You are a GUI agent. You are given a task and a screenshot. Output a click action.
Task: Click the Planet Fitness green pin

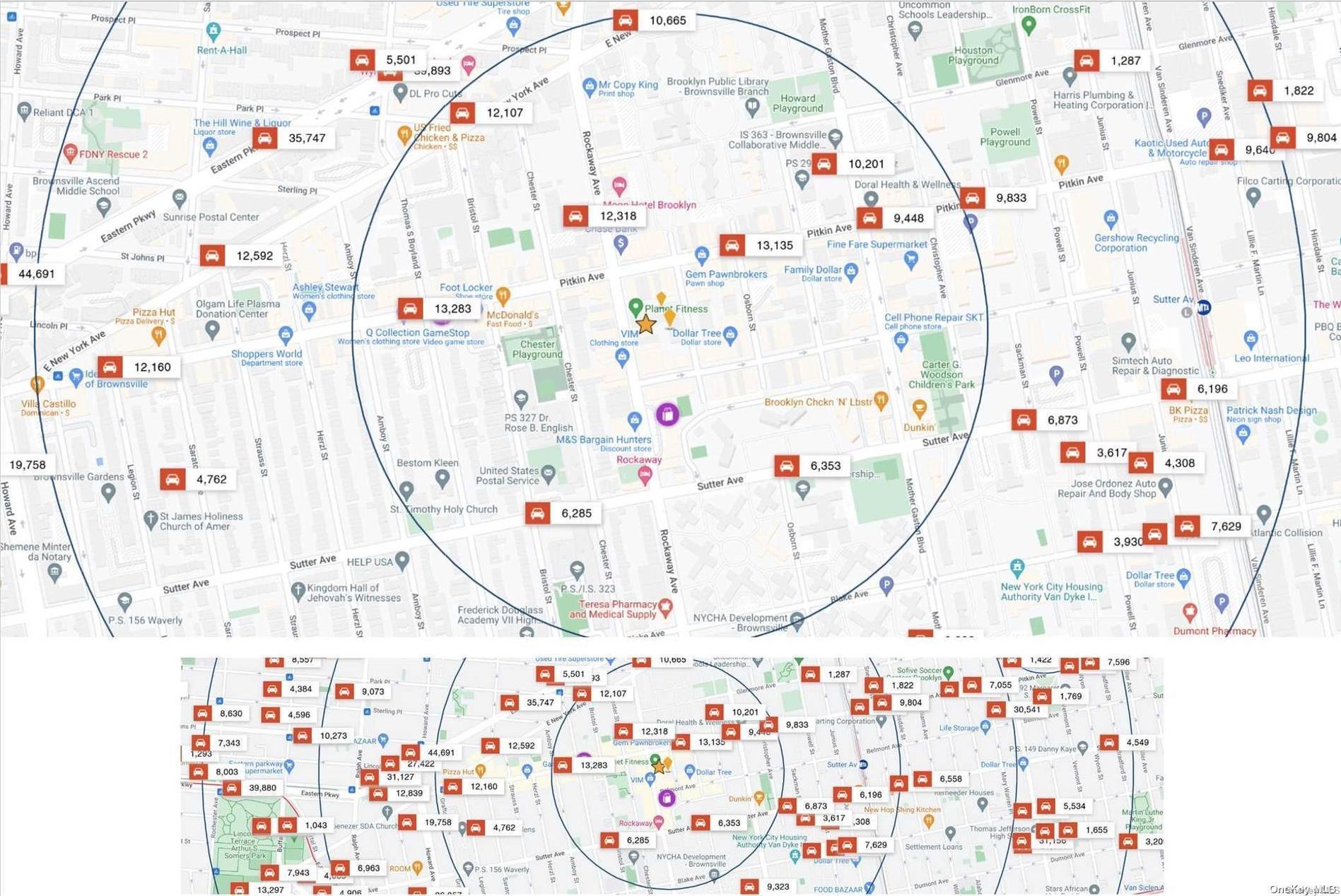(636, 307)
